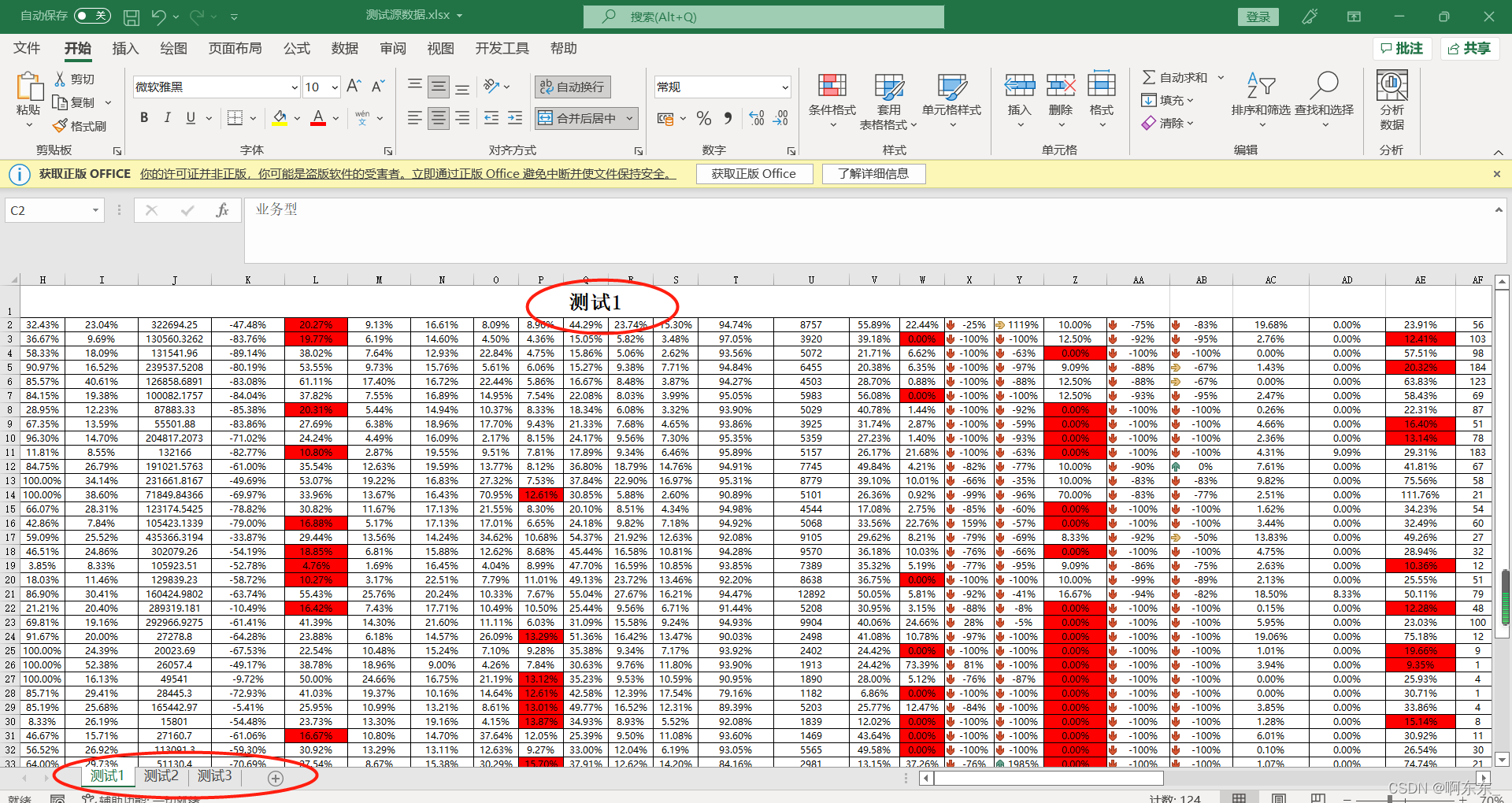1512x803 pixels.
Task: Expand Merge and Center options arrow
Action: point(629,119)
